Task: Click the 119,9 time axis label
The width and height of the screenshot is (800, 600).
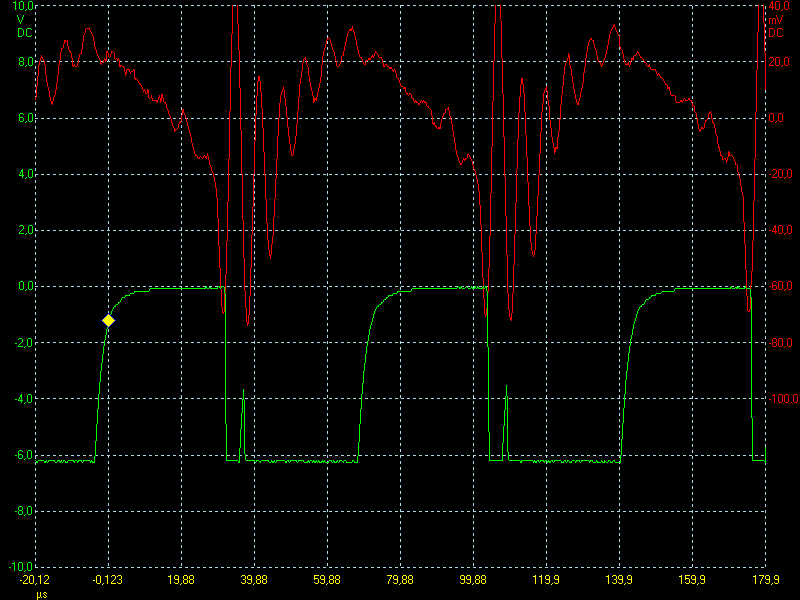Action: click(x=546, y=580)
